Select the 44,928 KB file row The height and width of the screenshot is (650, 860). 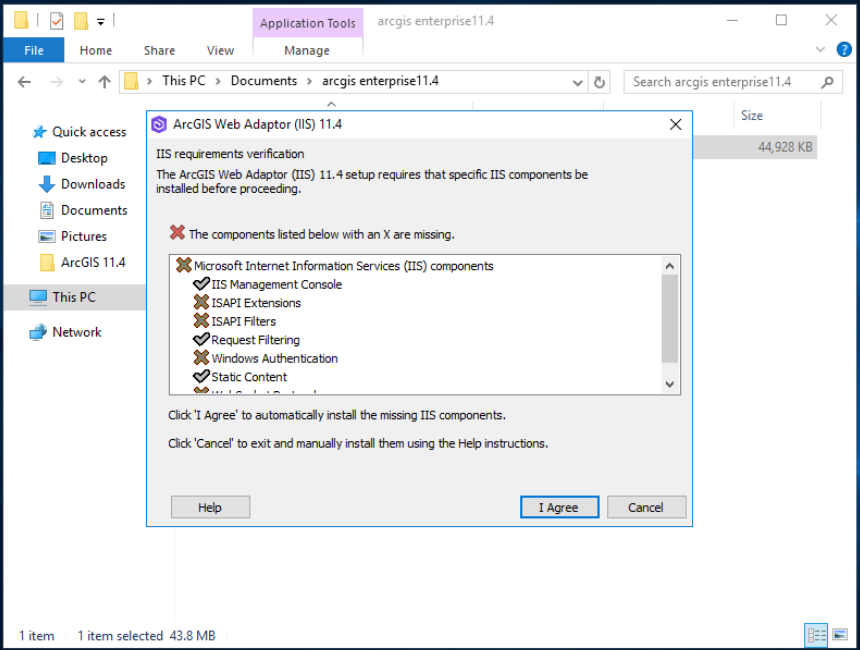point(755,147)
